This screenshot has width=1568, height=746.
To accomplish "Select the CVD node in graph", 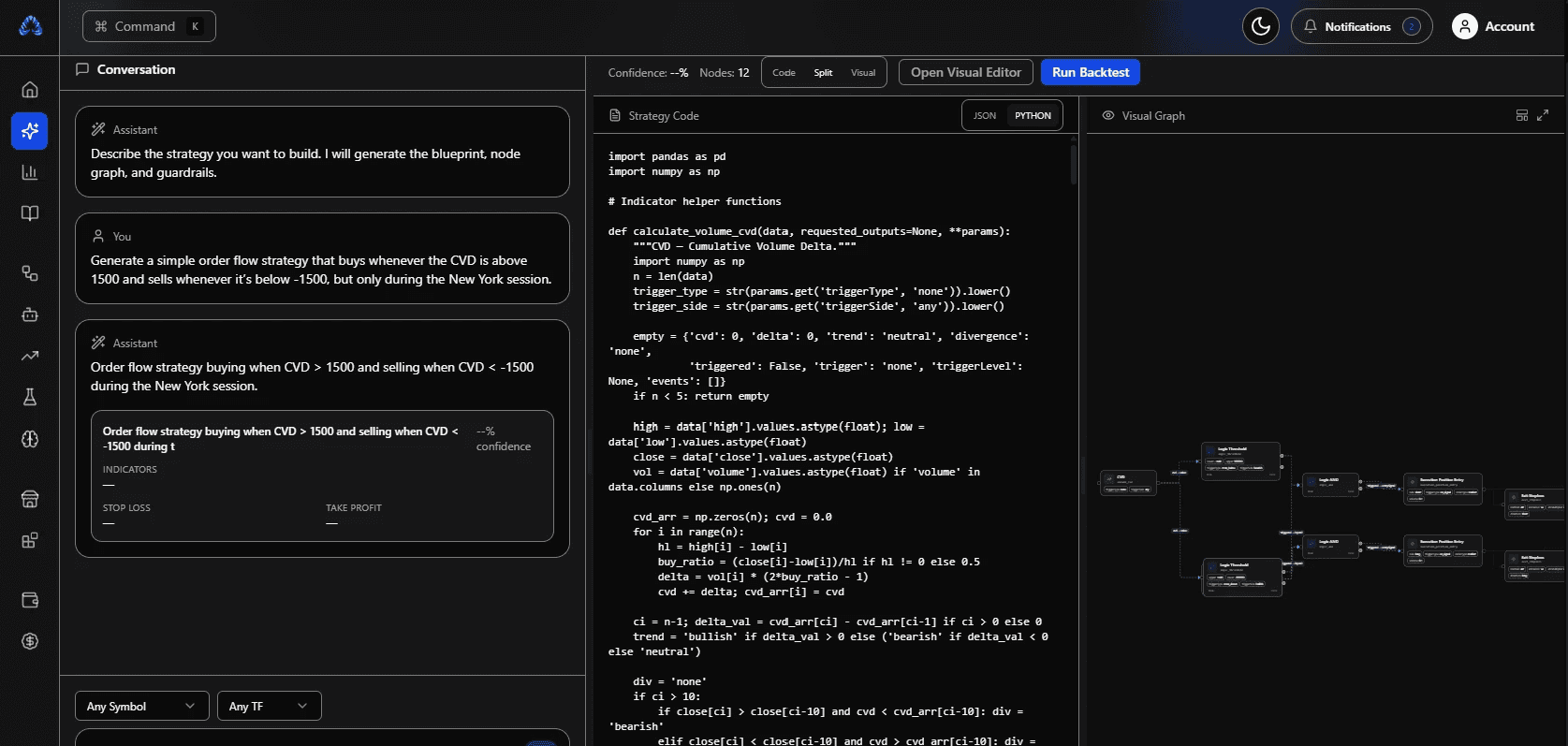I will (1128, 483).
